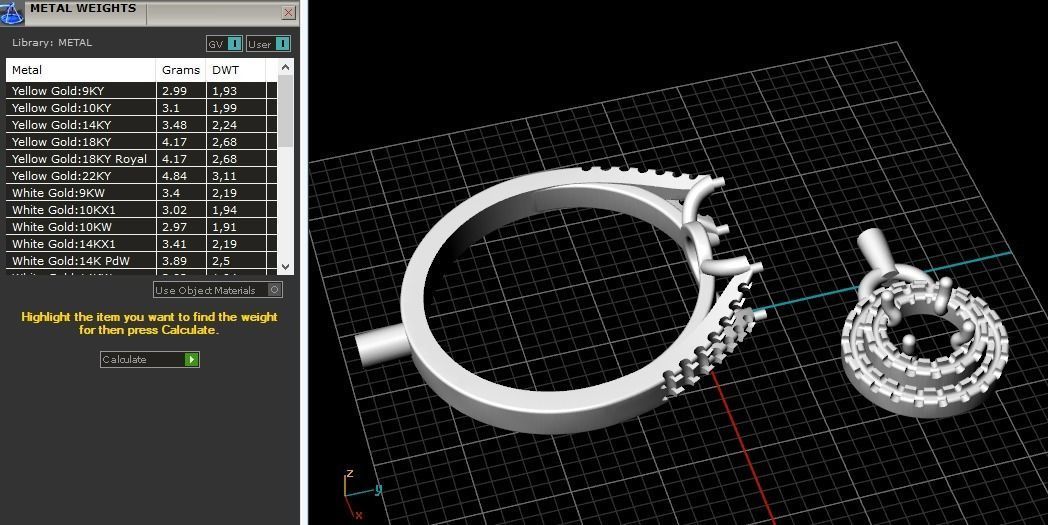This screenshot has width=1048, height=525.
Task: Click the 3,11 DWT value
Action: coord(225,176)
